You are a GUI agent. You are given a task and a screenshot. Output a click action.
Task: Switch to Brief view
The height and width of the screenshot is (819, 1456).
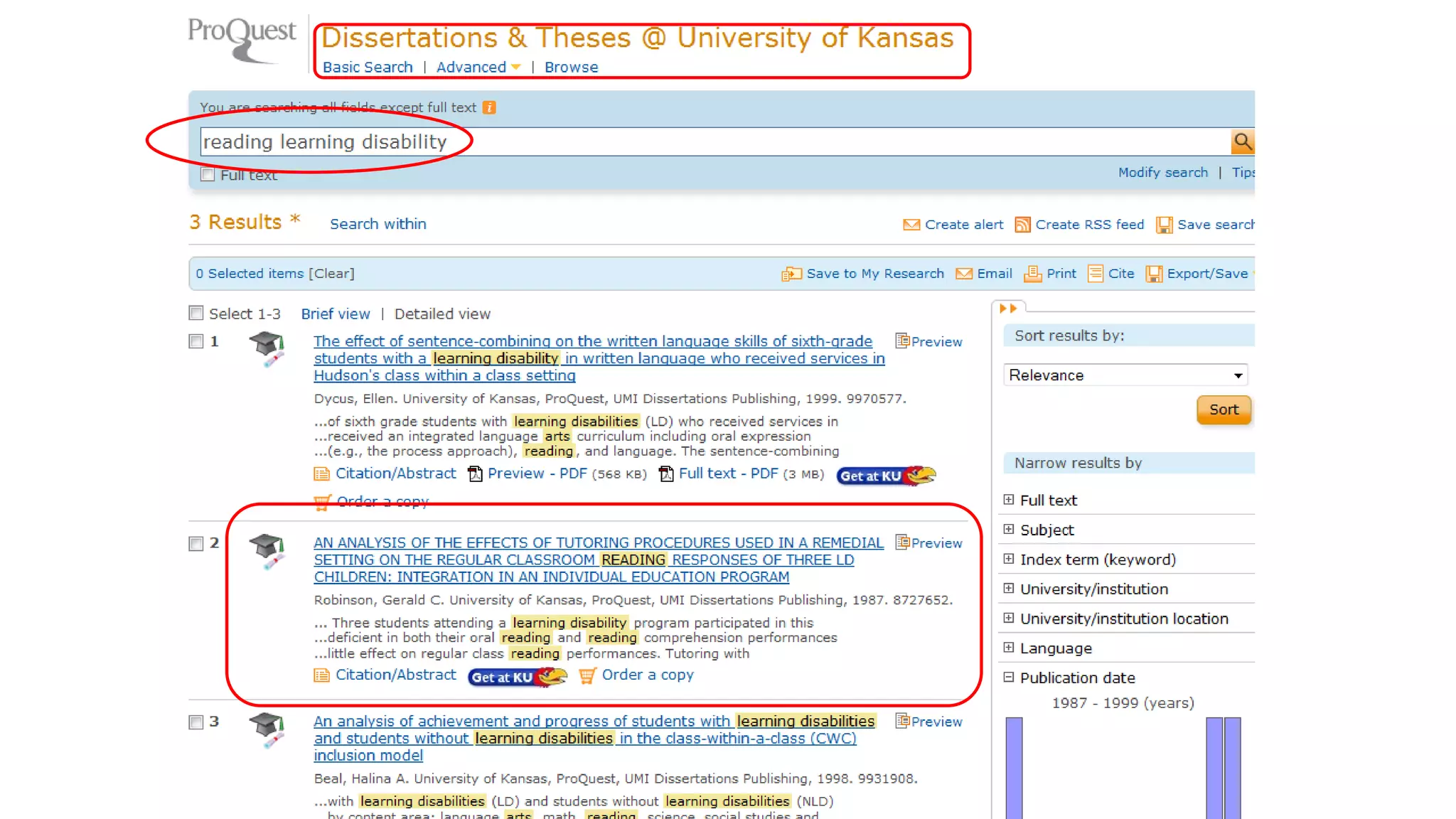coord(335,314)
